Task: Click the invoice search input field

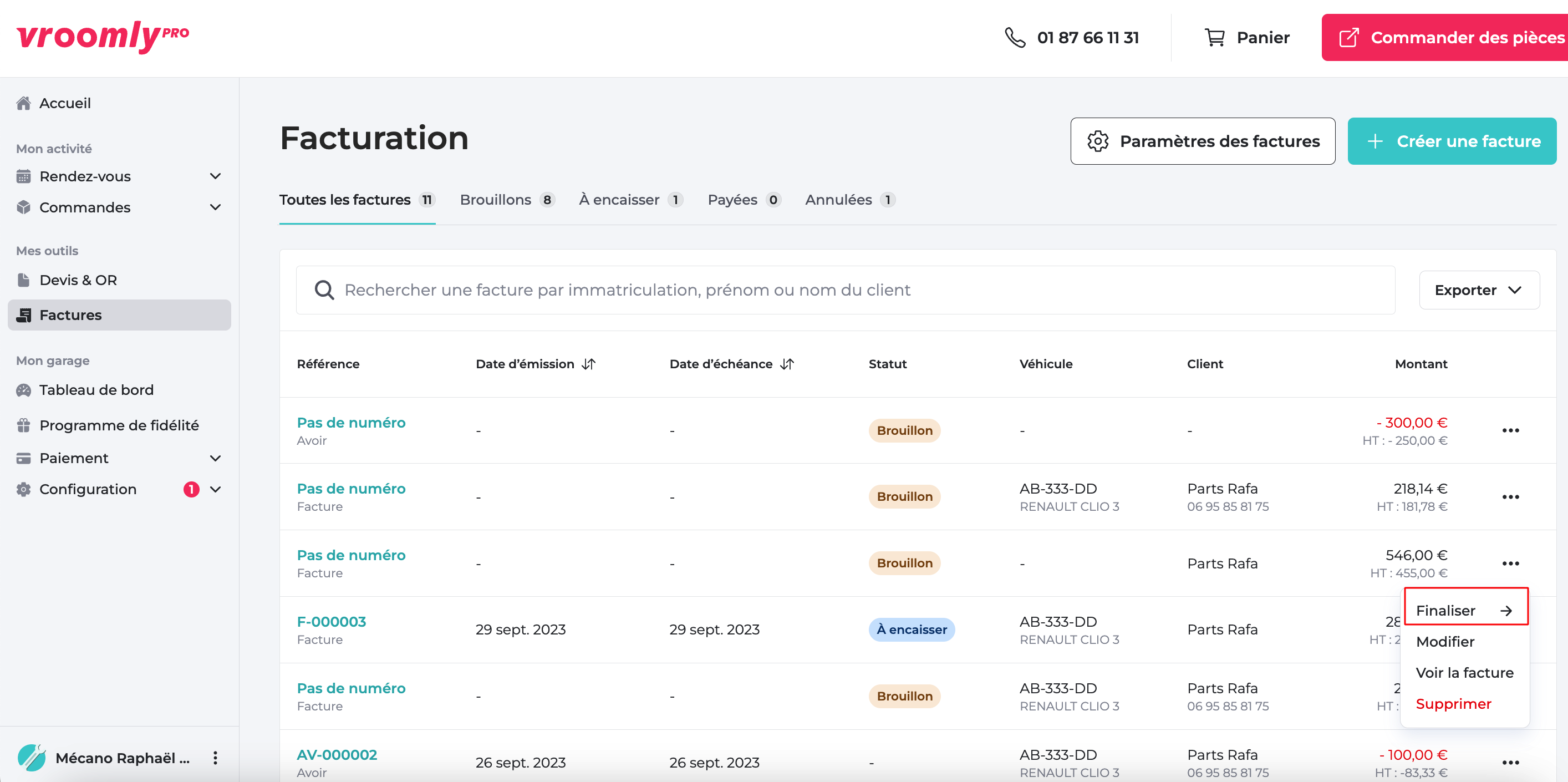Action: click(846, 290)
